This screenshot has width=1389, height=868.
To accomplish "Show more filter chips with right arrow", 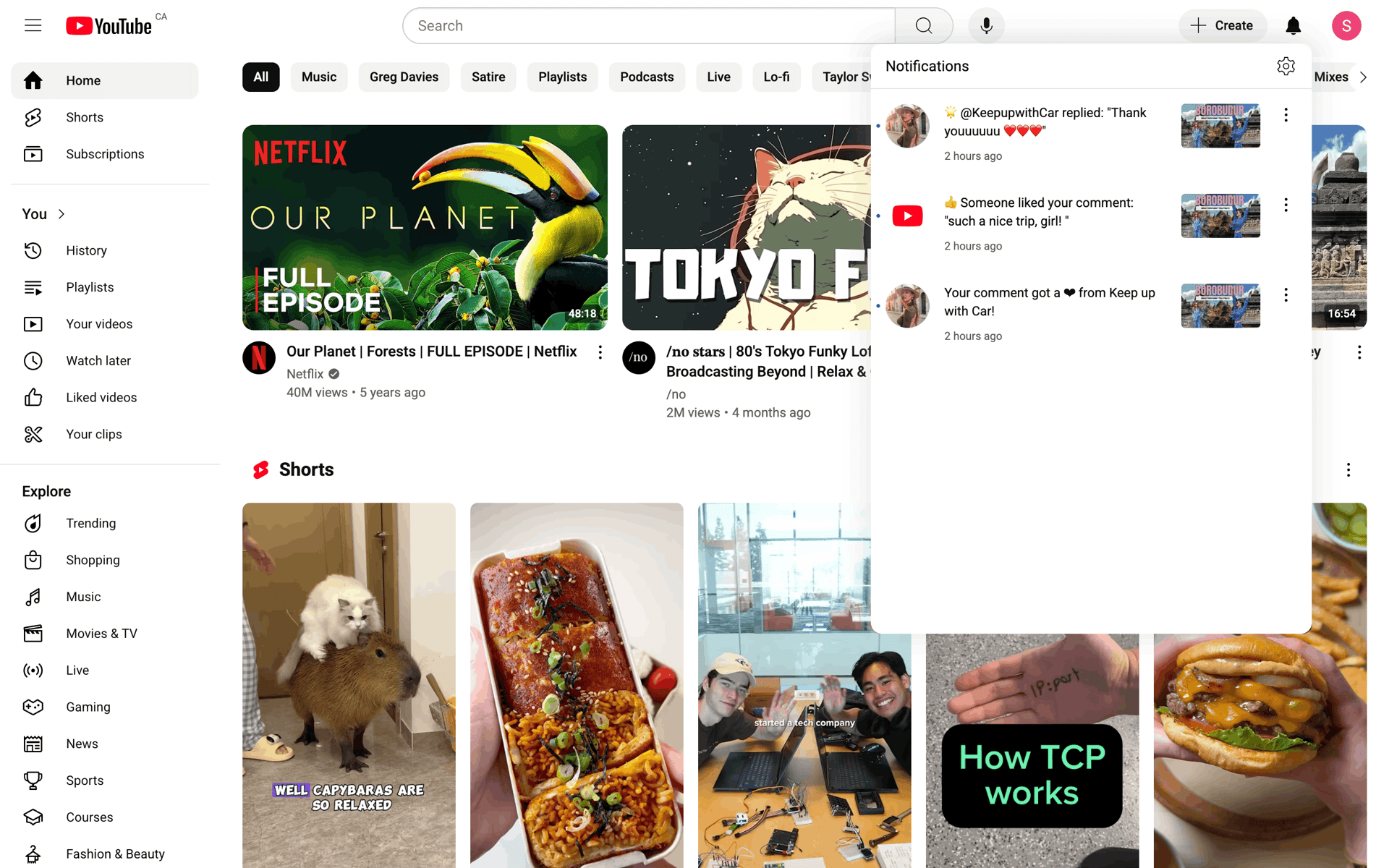I will (1363, 77).
